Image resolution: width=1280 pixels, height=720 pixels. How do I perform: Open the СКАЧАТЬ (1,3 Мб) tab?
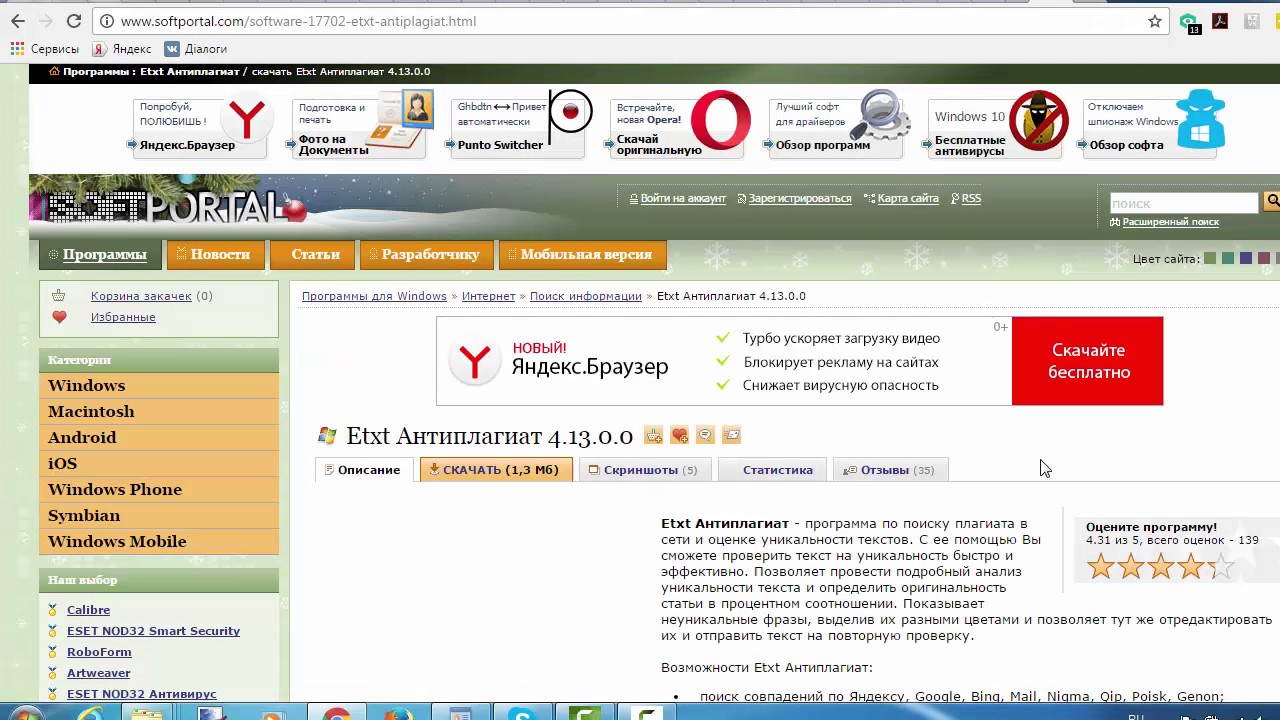pos(496,470)
